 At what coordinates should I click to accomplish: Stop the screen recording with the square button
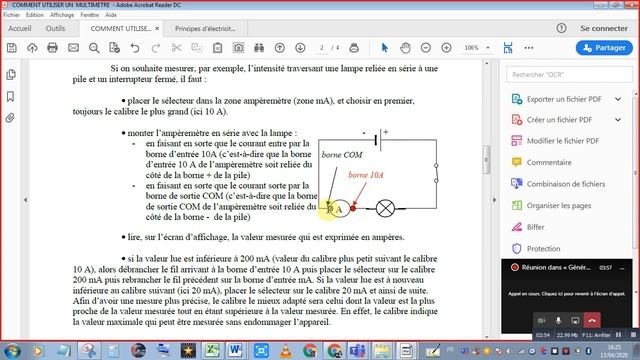pos(633,335)
